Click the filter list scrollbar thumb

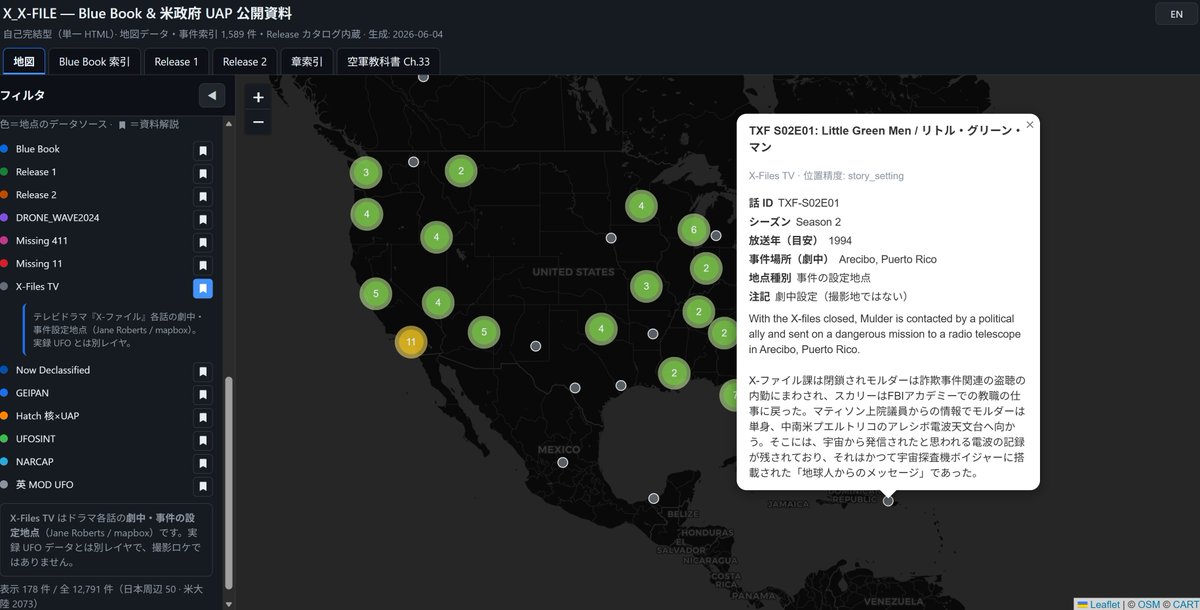click(229, 482)
